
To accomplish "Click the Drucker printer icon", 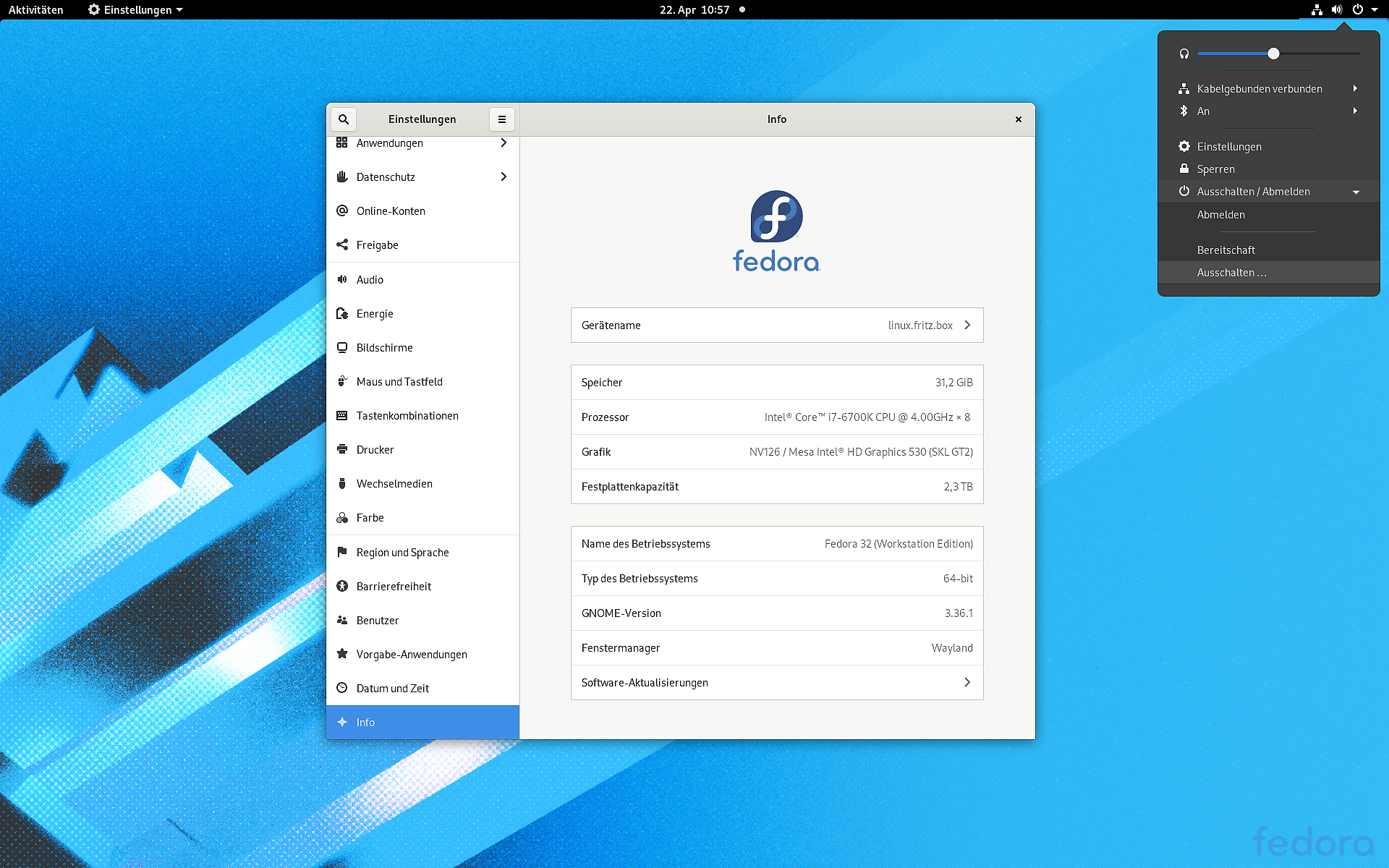I will [342, 449].
